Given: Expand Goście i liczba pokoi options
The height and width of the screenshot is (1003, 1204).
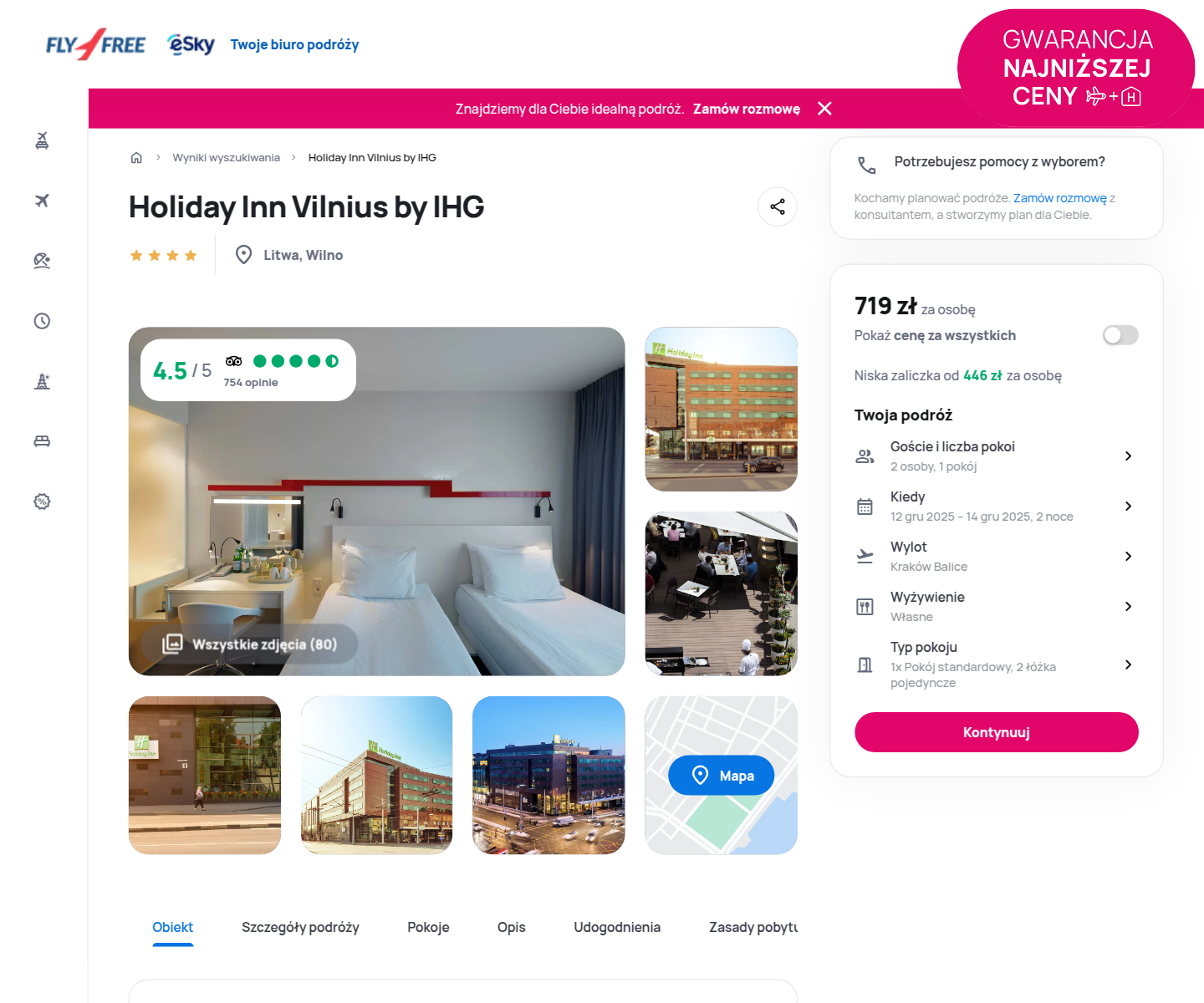Looking at the screenshot, I should pyautogui.click(x=995, y=456).
